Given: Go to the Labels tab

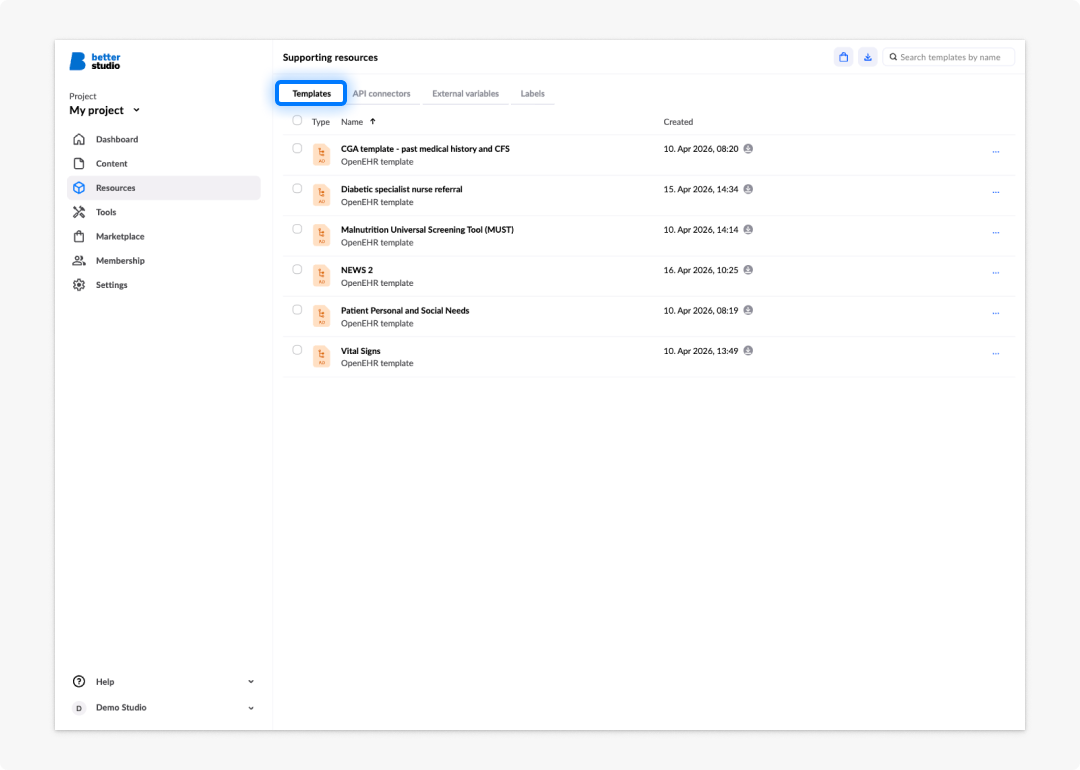Looking at the screenshot, I should pos(532,94).
